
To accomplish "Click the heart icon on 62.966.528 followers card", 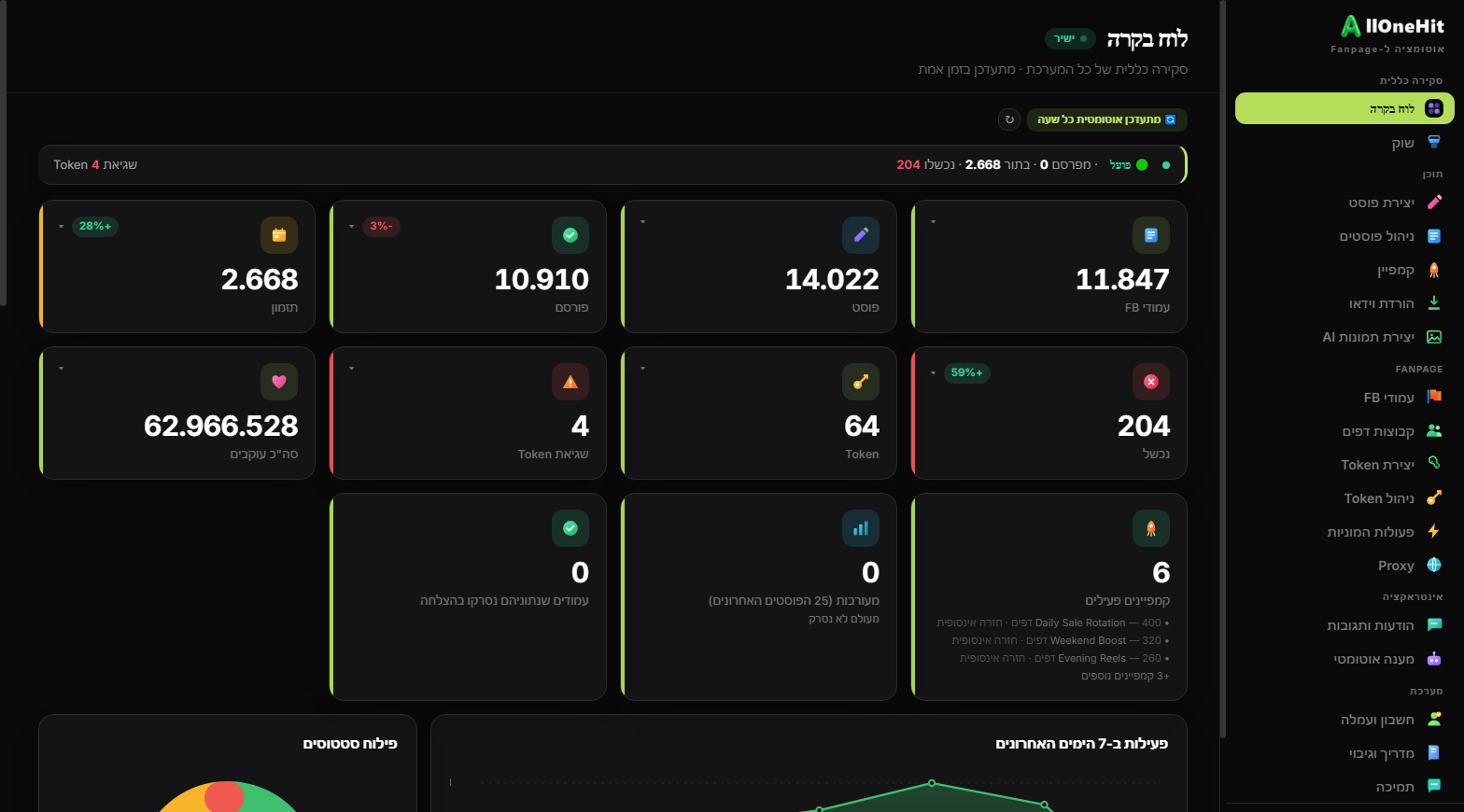I will coord(278,382).
